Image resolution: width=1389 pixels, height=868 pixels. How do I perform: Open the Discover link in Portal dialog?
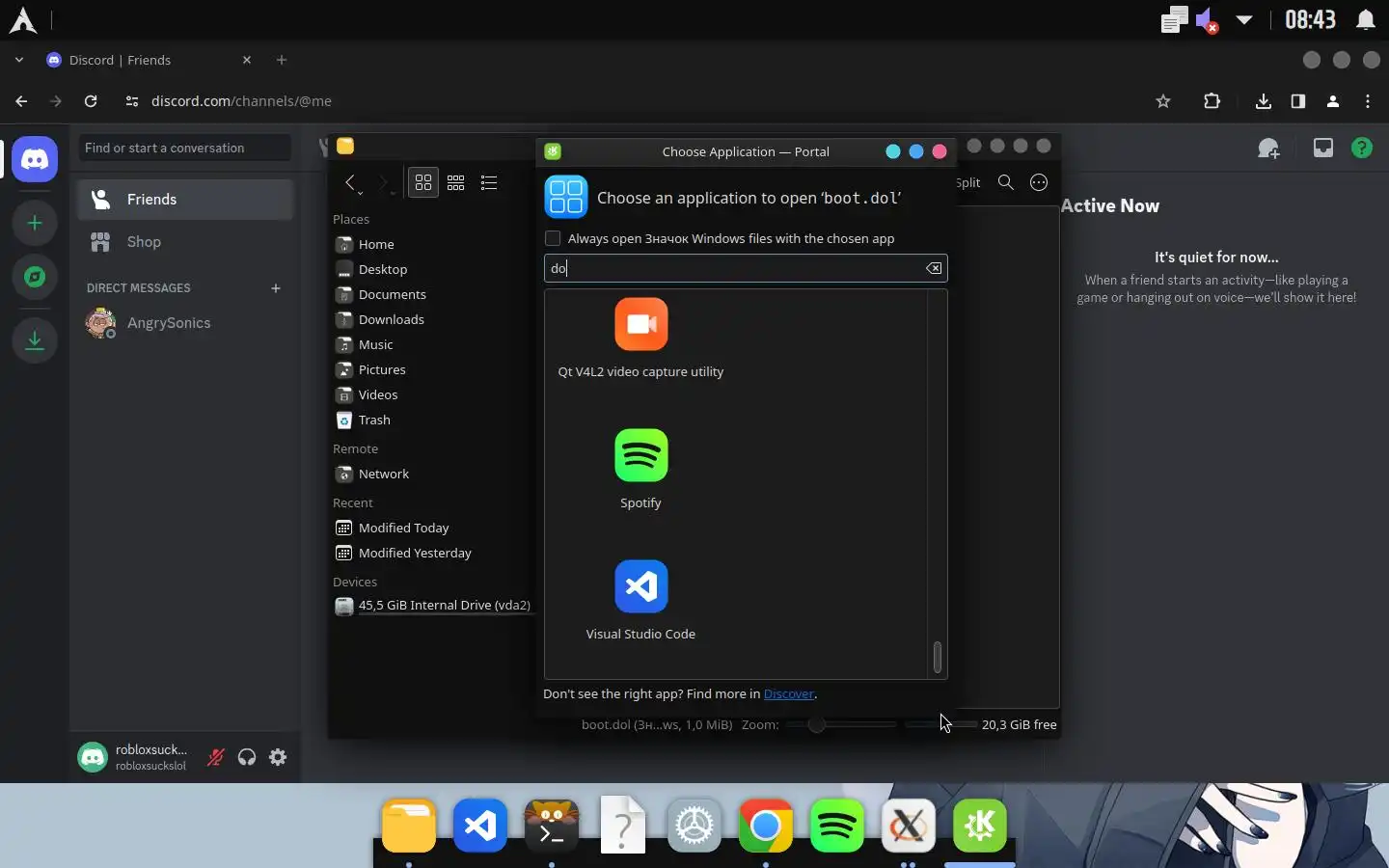click(789, 693)
